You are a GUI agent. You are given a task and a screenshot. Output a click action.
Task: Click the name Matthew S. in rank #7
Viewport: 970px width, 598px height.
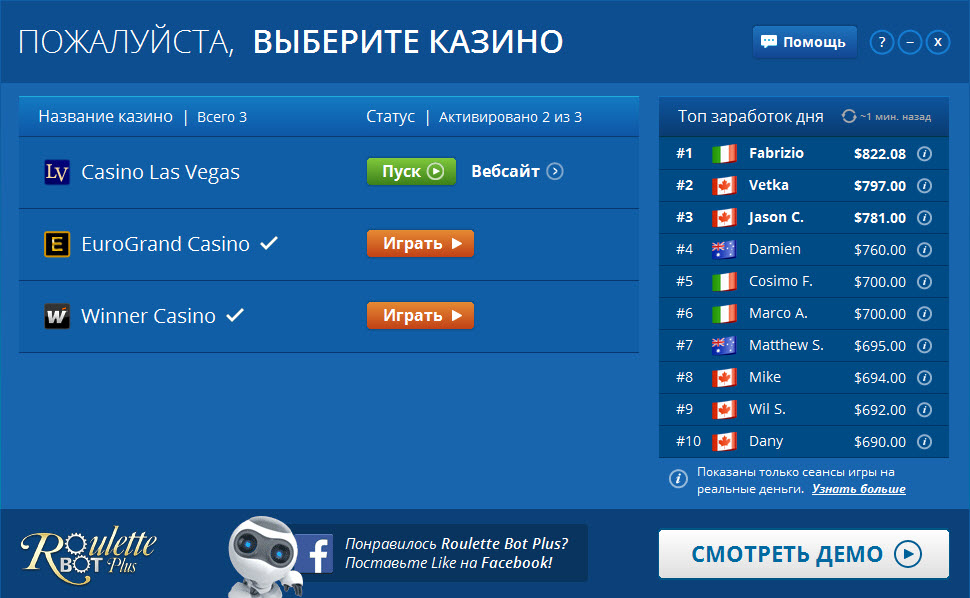(x=786, y=345)
